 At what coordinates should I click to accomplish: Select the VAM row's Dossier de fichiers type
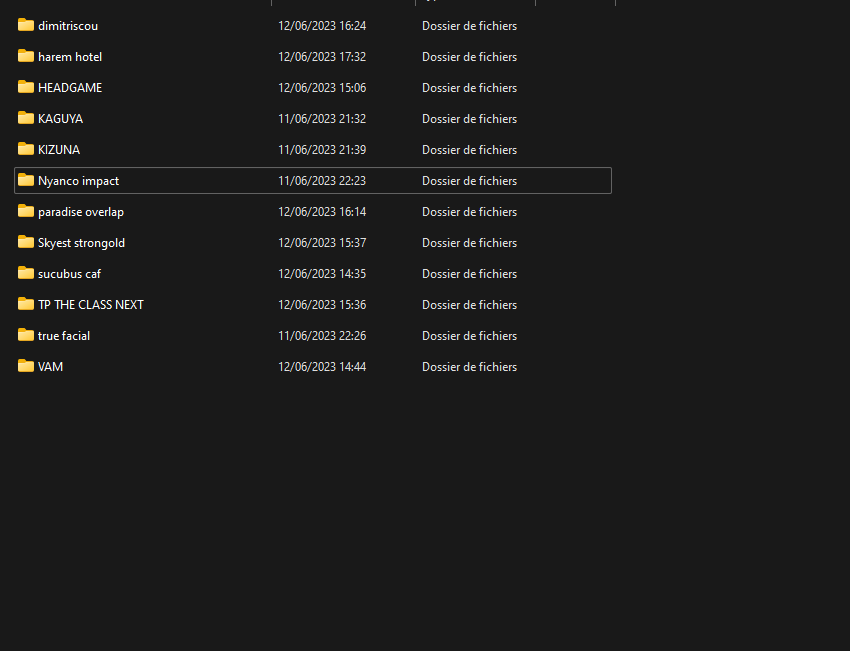pyautogui.click(x=469, y=367)
